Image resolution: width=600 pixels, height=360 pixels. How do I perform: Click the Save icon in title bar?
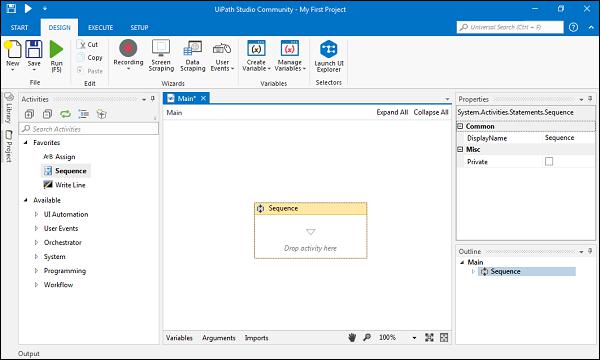click(x=11, y=8)
